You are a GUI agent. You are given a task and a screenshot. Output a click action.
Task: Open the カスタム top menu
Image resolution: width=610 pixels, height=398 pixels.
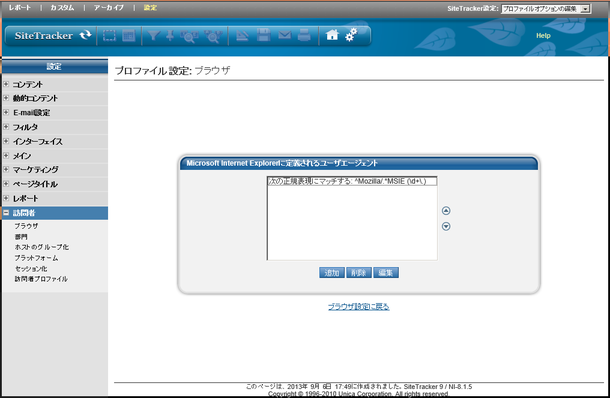62,7
